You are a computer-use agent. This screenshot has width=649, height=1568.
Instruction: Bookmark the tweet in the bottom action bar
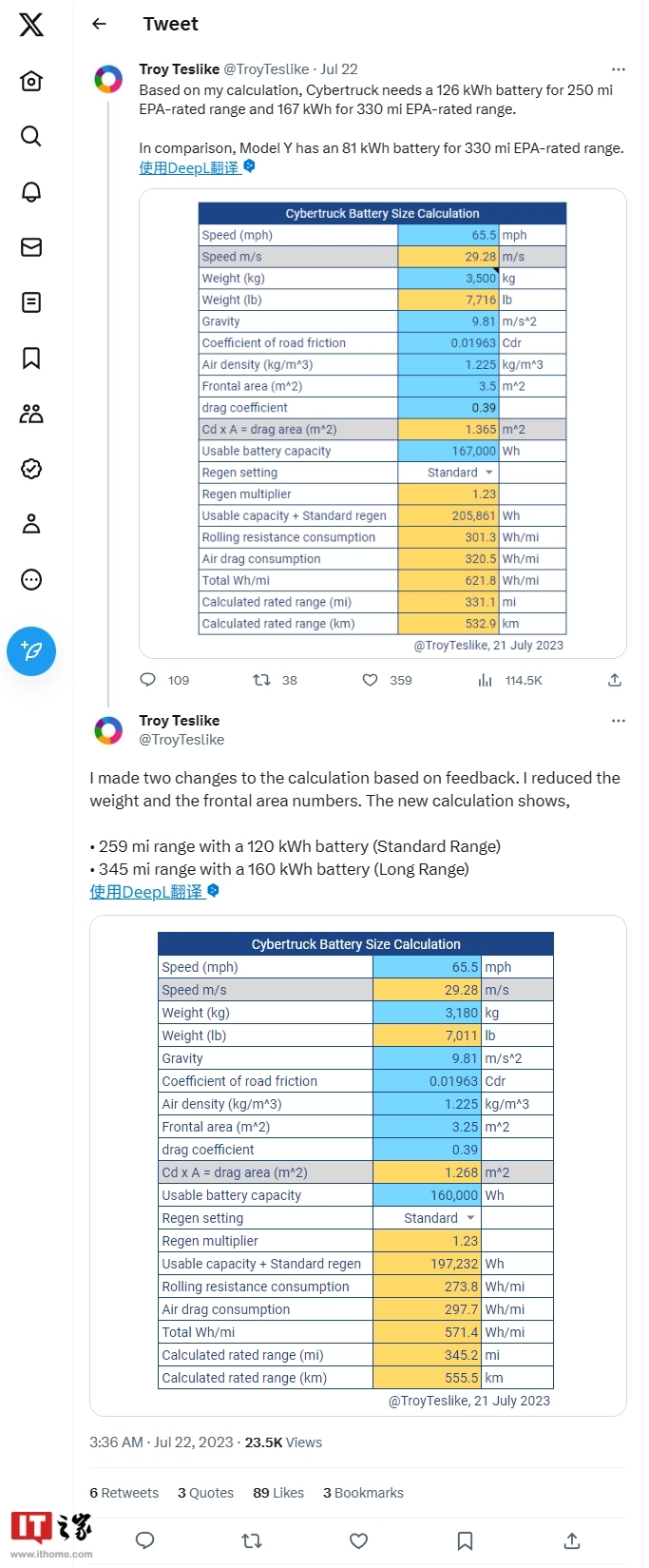(465, 1540)
